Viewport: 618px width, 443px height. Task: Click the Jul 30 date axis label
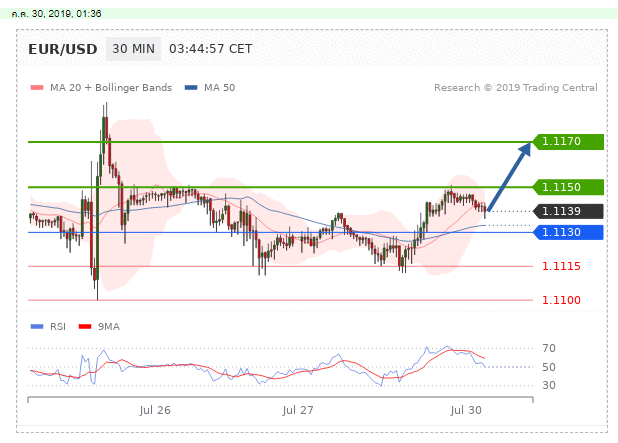pyautogui.click(x=466, y=410)
